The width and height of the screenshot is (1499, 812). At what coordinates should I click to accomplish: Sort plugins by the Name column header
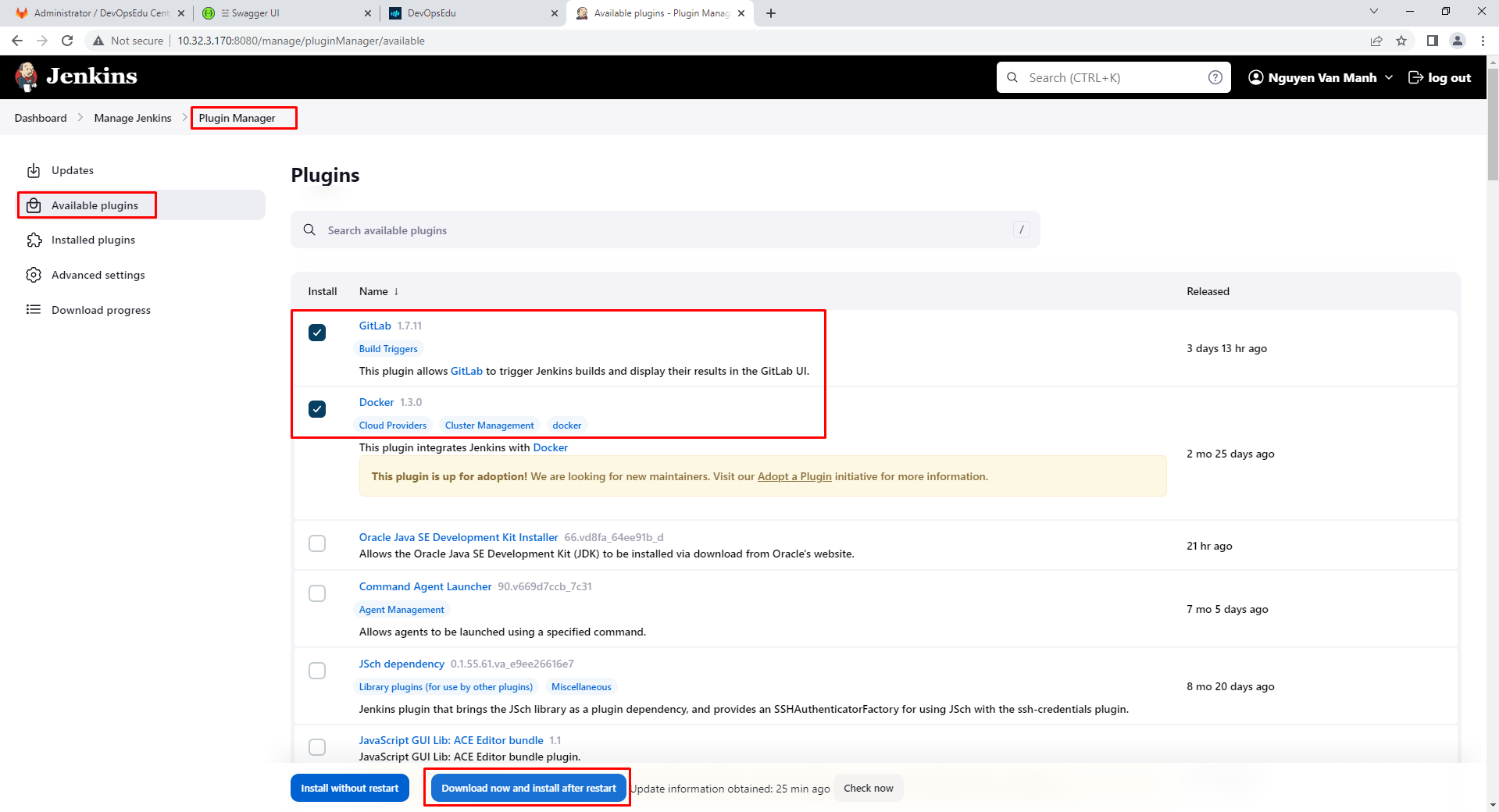(x=379, y=291)
